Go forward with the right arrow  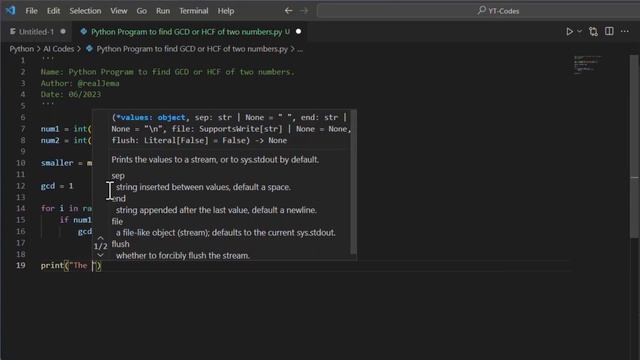[304, 11]
